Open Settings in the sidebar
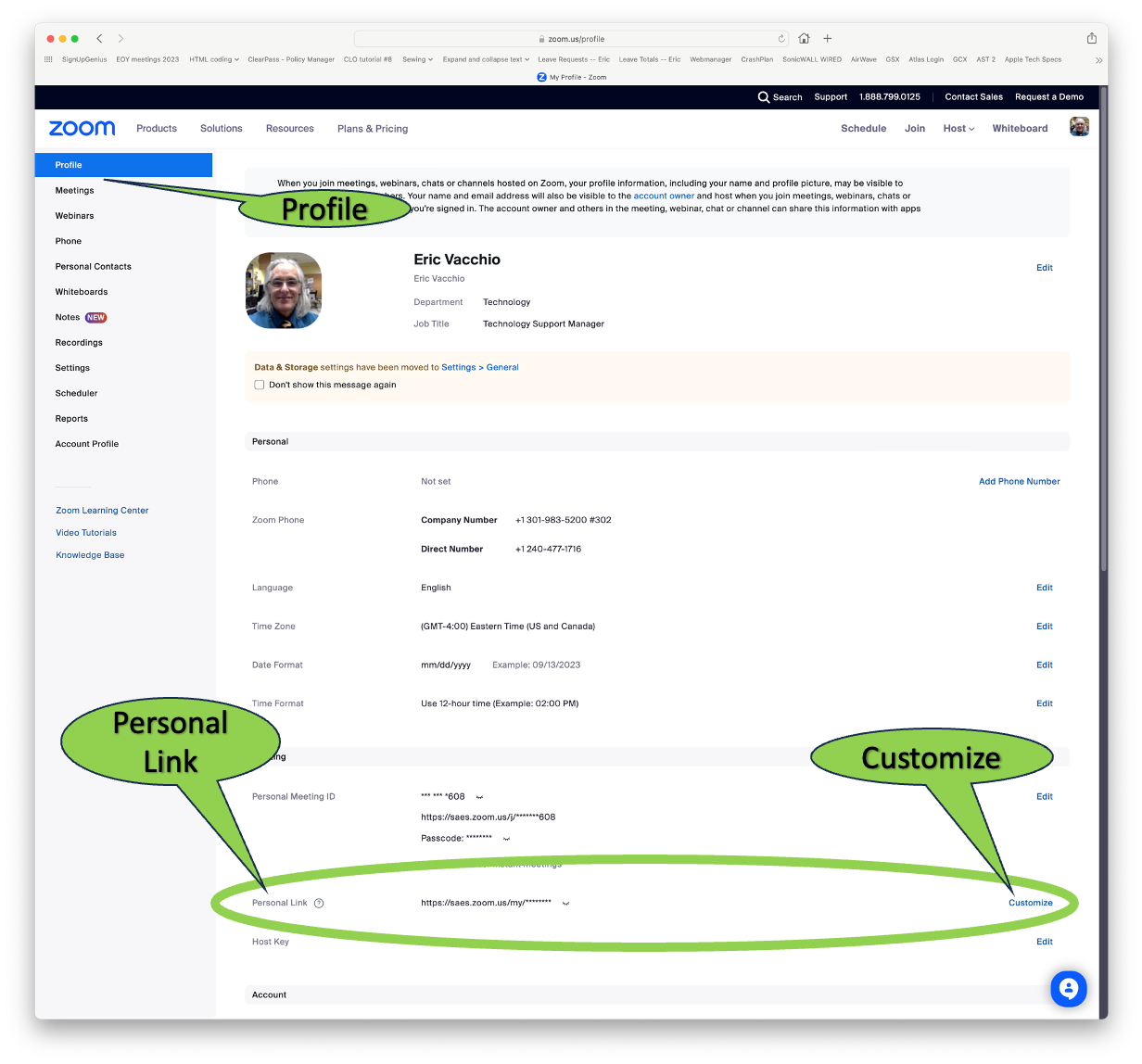Screen dimensions: 1142x1064 click(72, 368)
